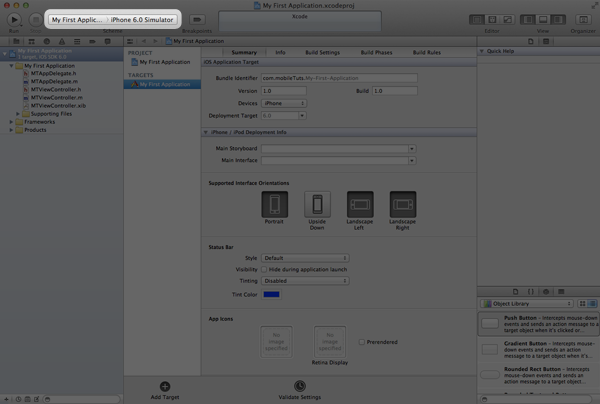600x404 pixels.
Task: Toggle Landscape Right orientation
Action: coord(403,204)
